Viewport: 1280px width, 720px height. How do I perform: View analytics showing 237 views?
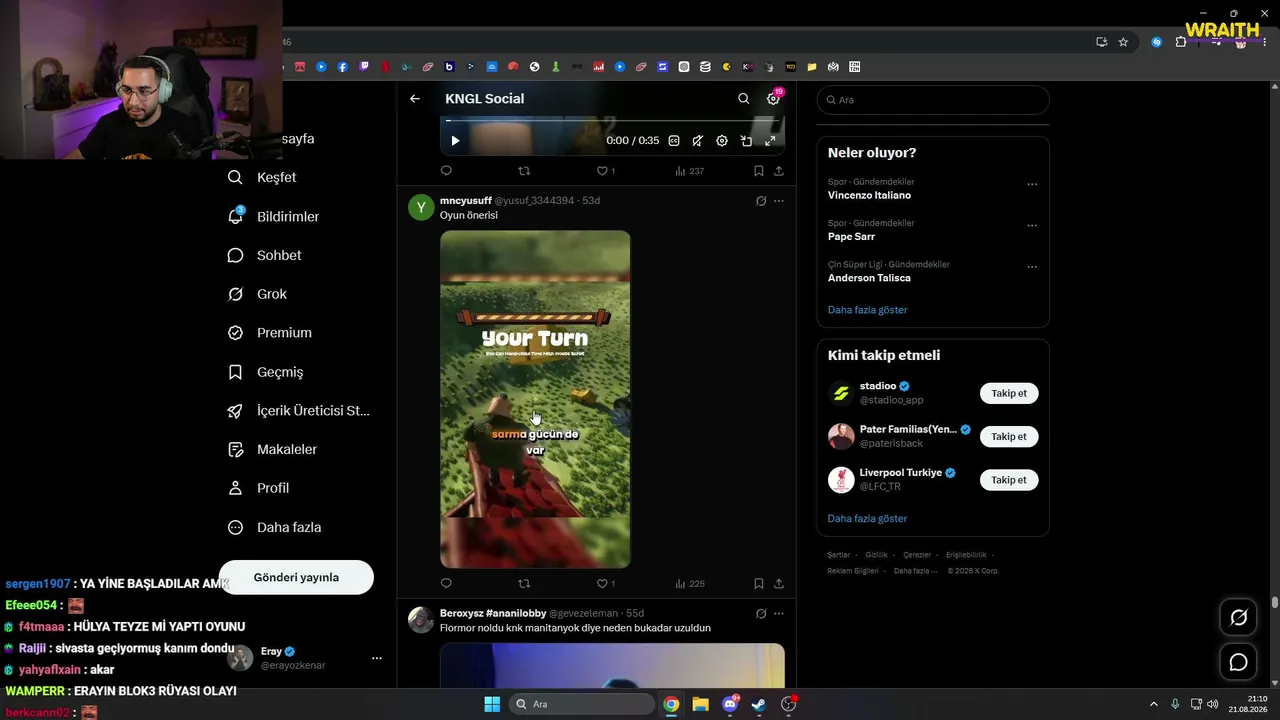click(690, 171)
